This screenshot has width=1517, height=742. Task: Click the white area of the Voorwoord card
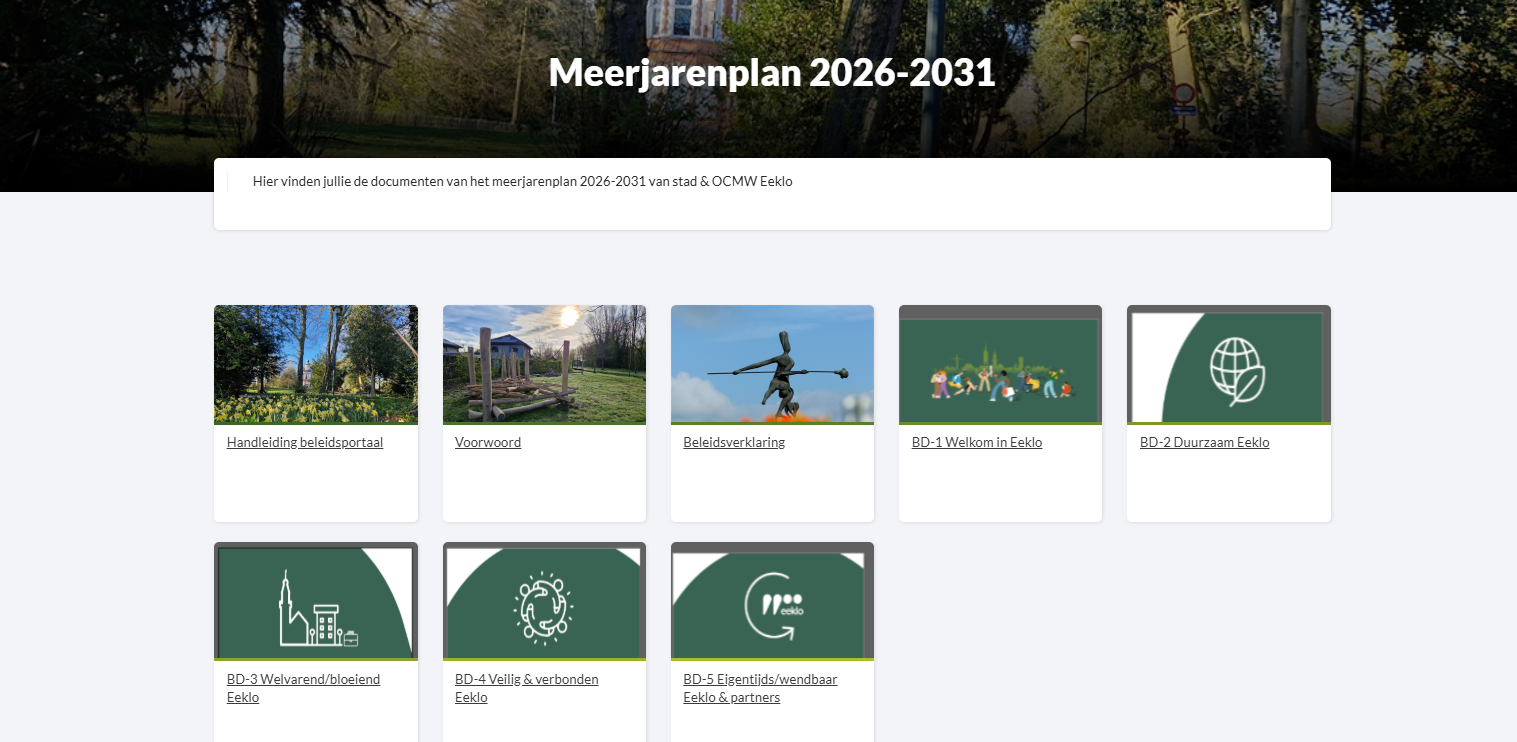coord(544,490)
